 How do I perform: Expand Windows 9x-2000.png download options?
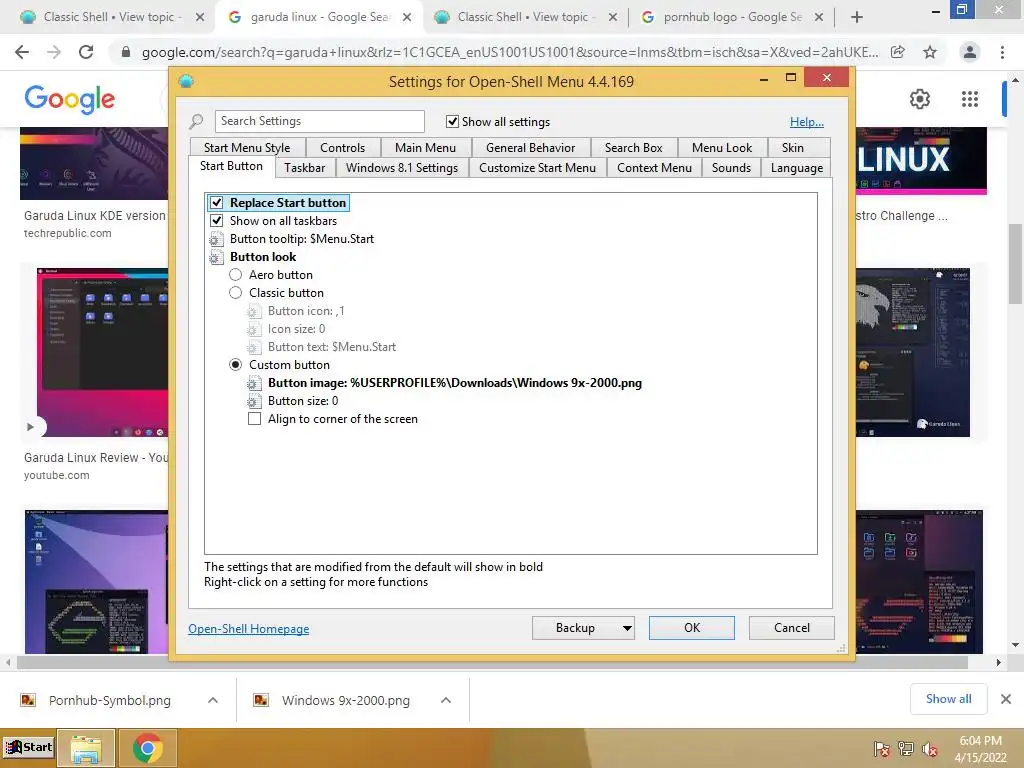pyautogui.click(x=446, y=700)
